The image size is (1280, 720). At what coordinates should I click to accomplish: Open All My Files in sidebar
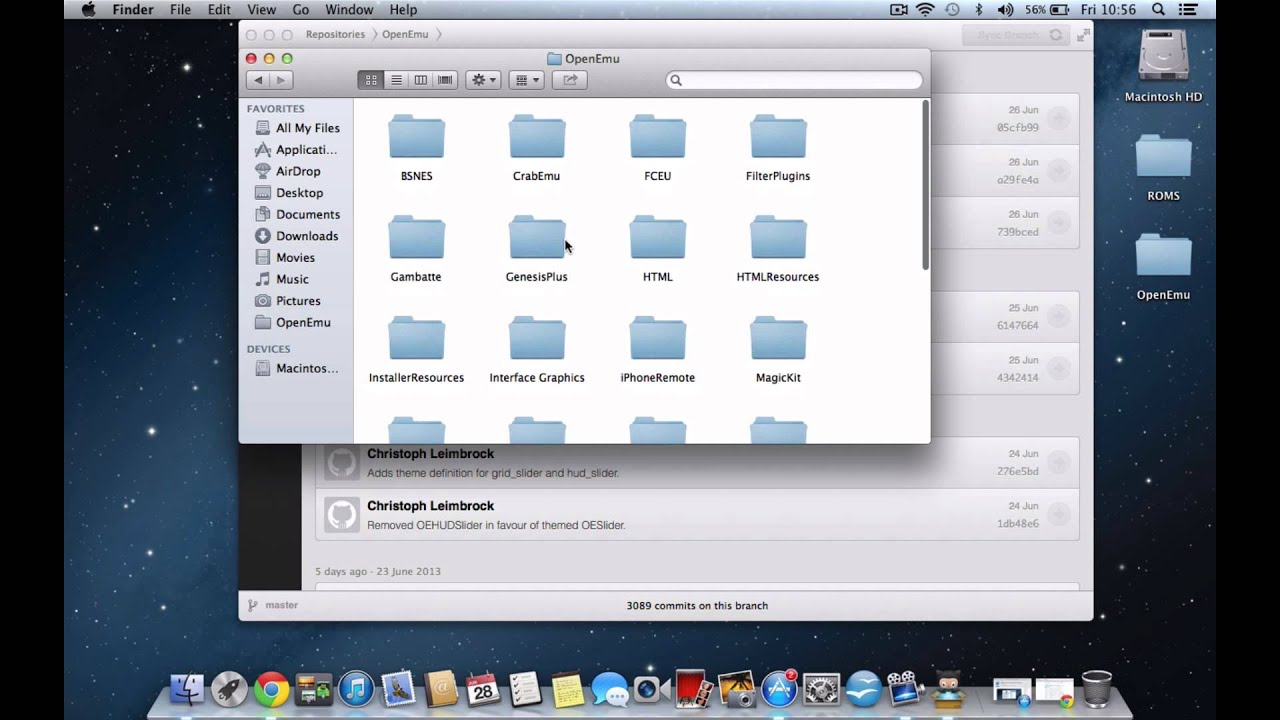297,128
